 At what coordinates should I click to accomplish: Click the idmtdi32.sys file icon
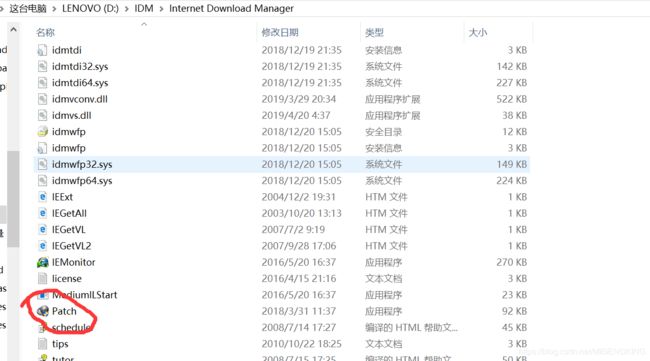(42, 66)
